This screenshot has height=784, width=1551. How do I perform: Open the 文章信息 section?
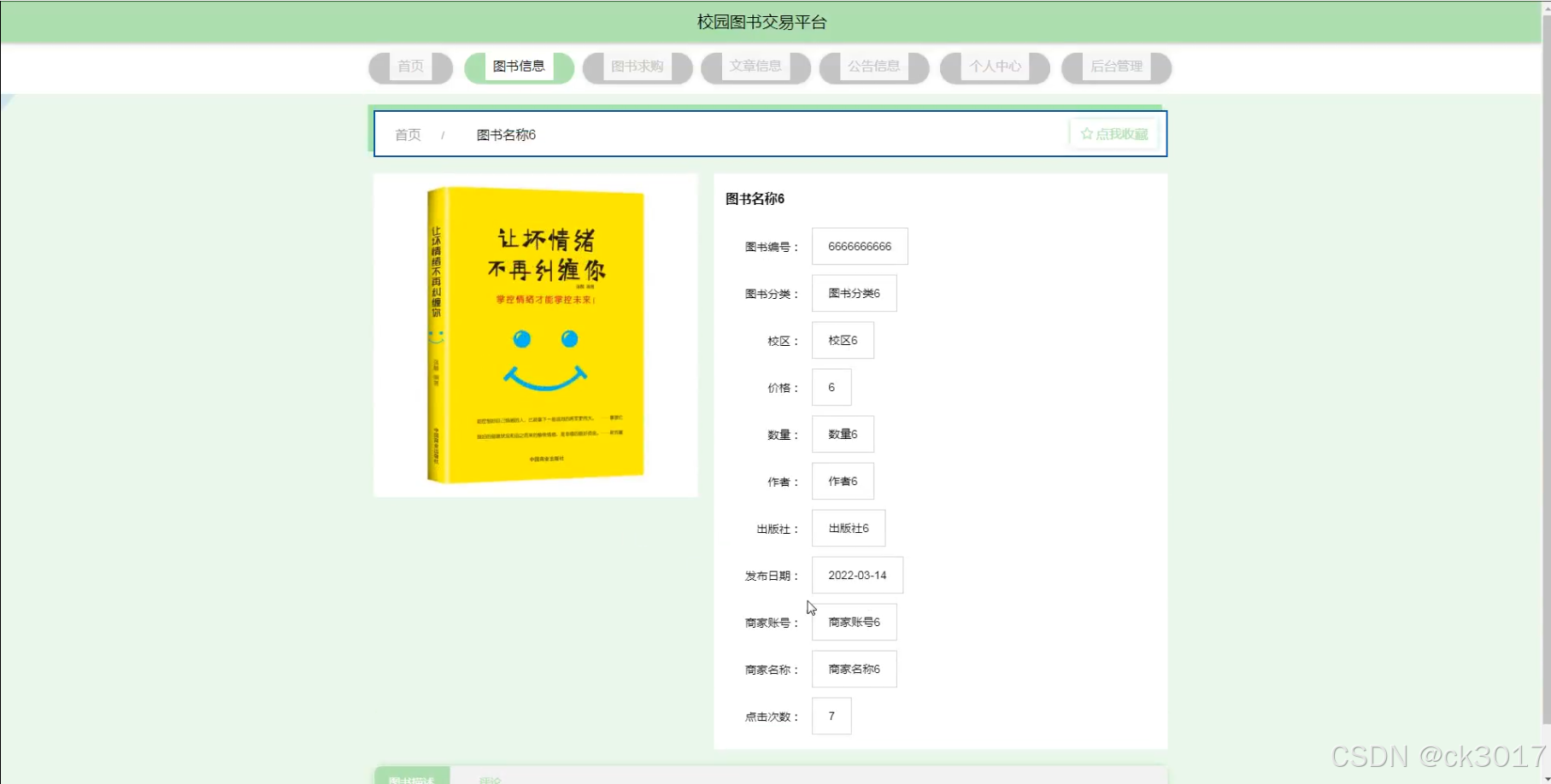755,67
